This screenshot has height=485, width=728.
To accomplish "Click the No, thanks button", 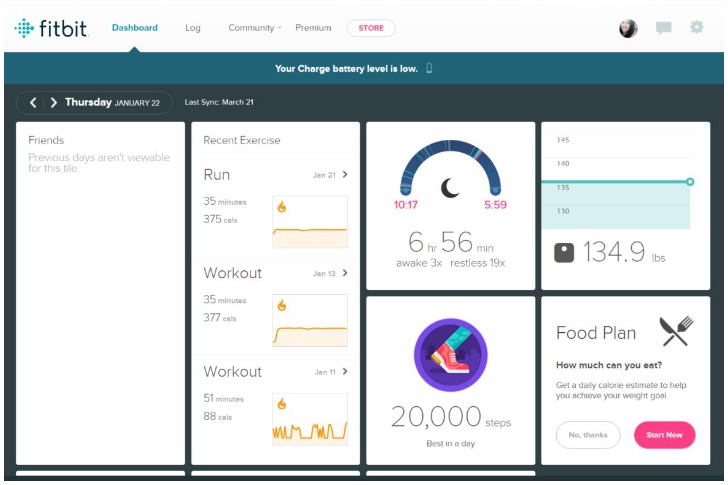I will click(x=588, y=435).
